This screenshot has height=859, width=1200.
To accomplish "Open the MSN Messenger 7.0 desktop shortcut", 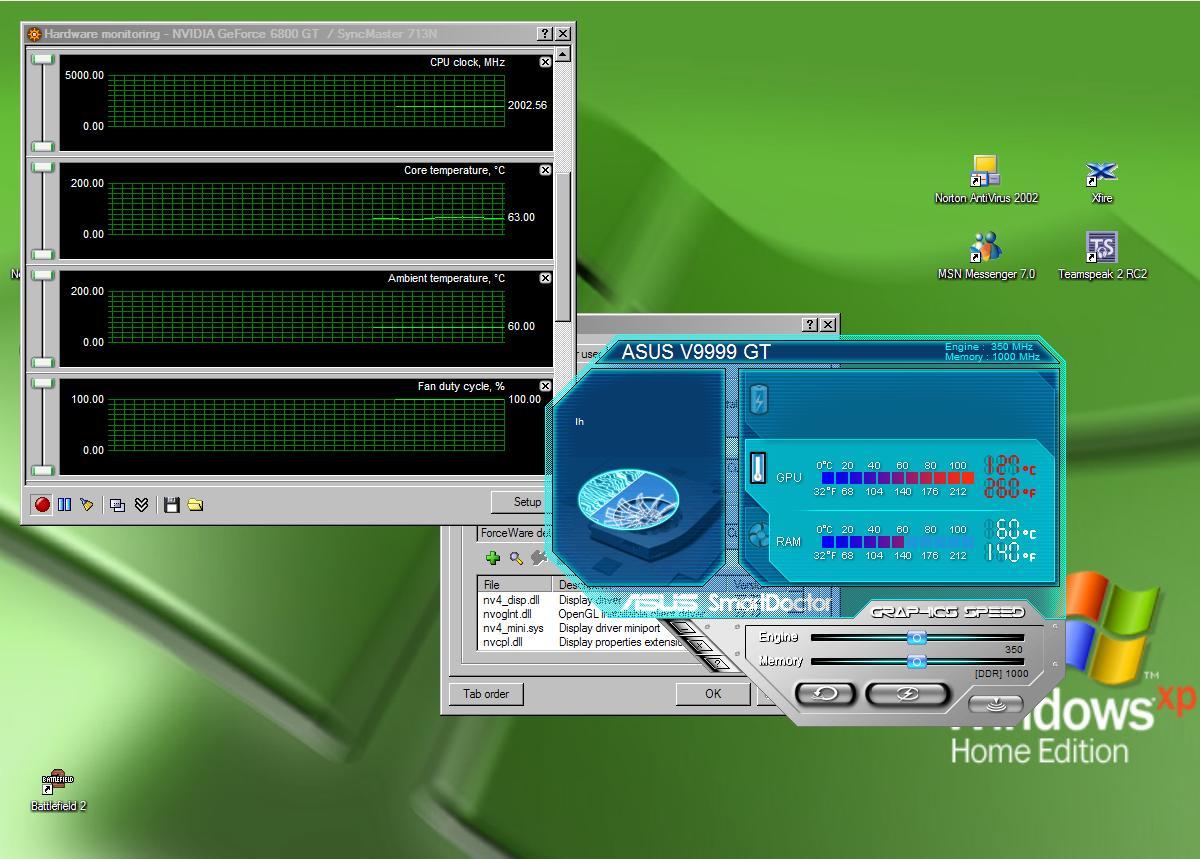I will click(986, 257).
